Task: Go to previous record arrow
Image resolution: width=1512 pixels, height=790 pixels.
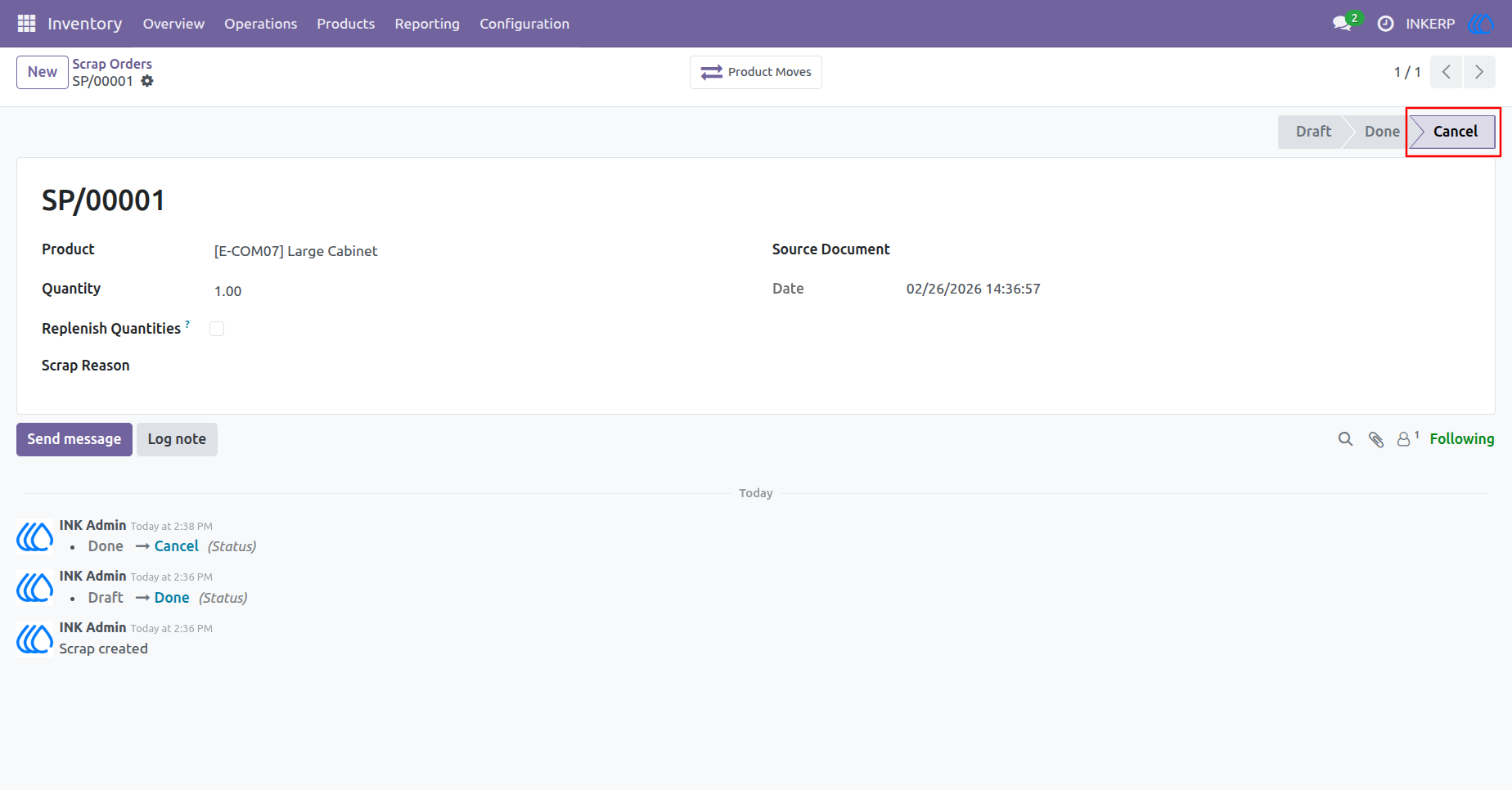Action: (1447, 72)
